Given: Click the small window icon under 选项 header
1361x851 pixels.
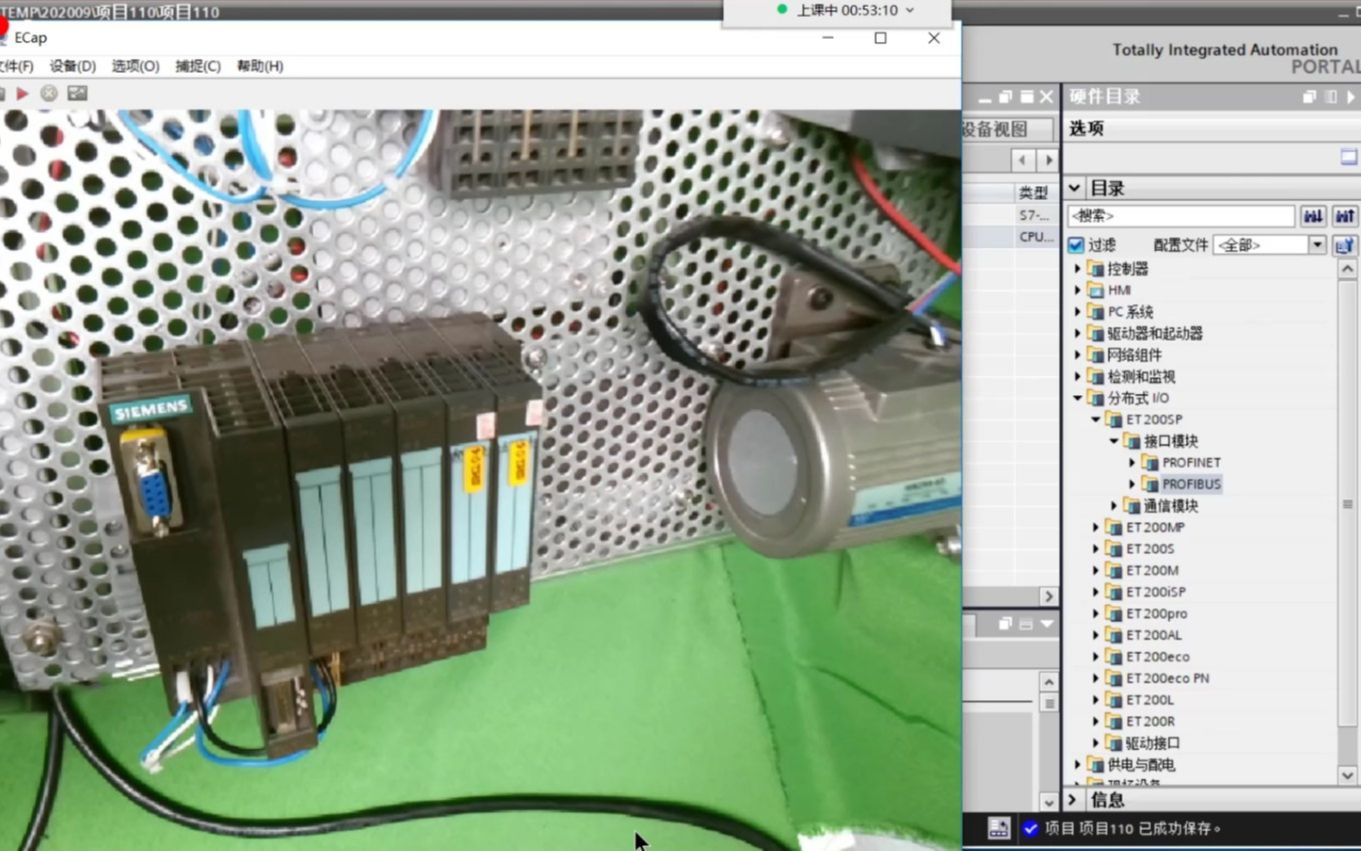Looking at the screenshot, I should pos(1348,157).
